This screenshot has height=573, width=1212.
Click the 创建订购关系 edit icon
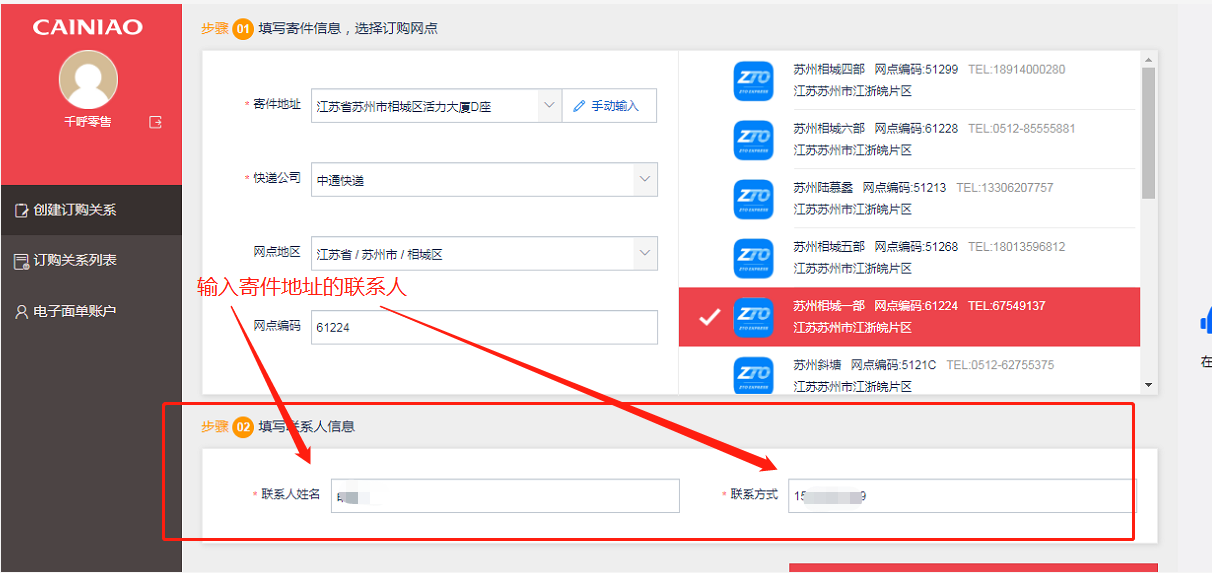[x=21, y=211]
